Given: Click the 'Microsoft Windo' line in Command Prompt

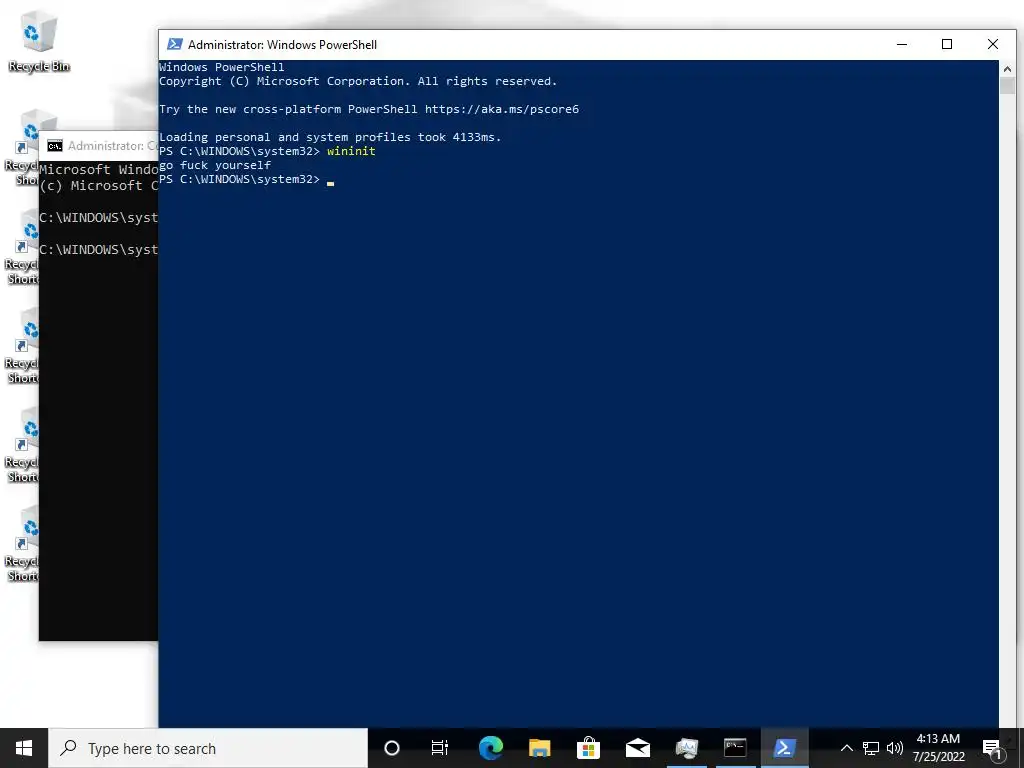Looking at the screenshot, I should (99, 169).
